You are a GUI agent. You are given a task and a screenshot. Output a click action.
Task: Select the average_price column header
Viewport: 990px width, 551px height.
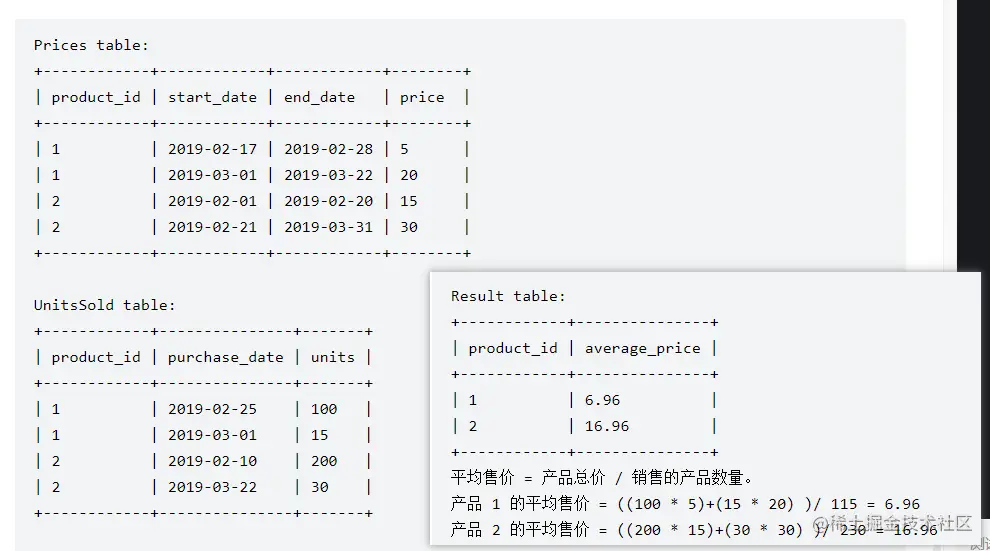pyautogui.click(x=642, y=348)
